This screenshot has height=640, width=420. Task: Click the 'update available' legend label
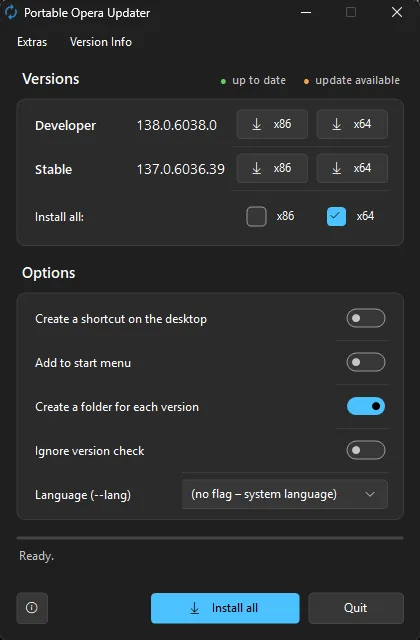pyautogui.click(x=357, y=80)
